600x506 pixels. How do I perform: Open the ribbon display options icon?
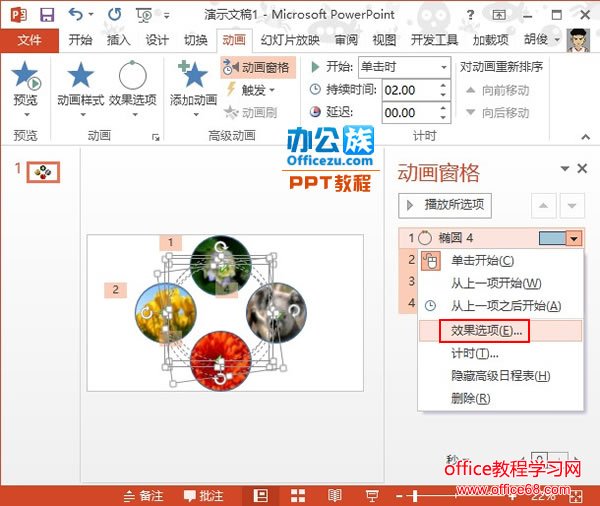click(499, 15)
